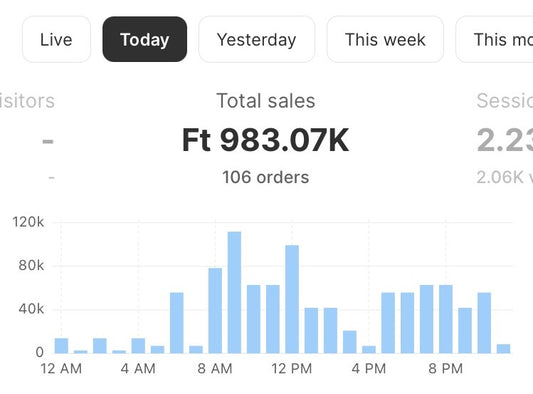Tap the 4 AM axis label

(x=138, y=369)
